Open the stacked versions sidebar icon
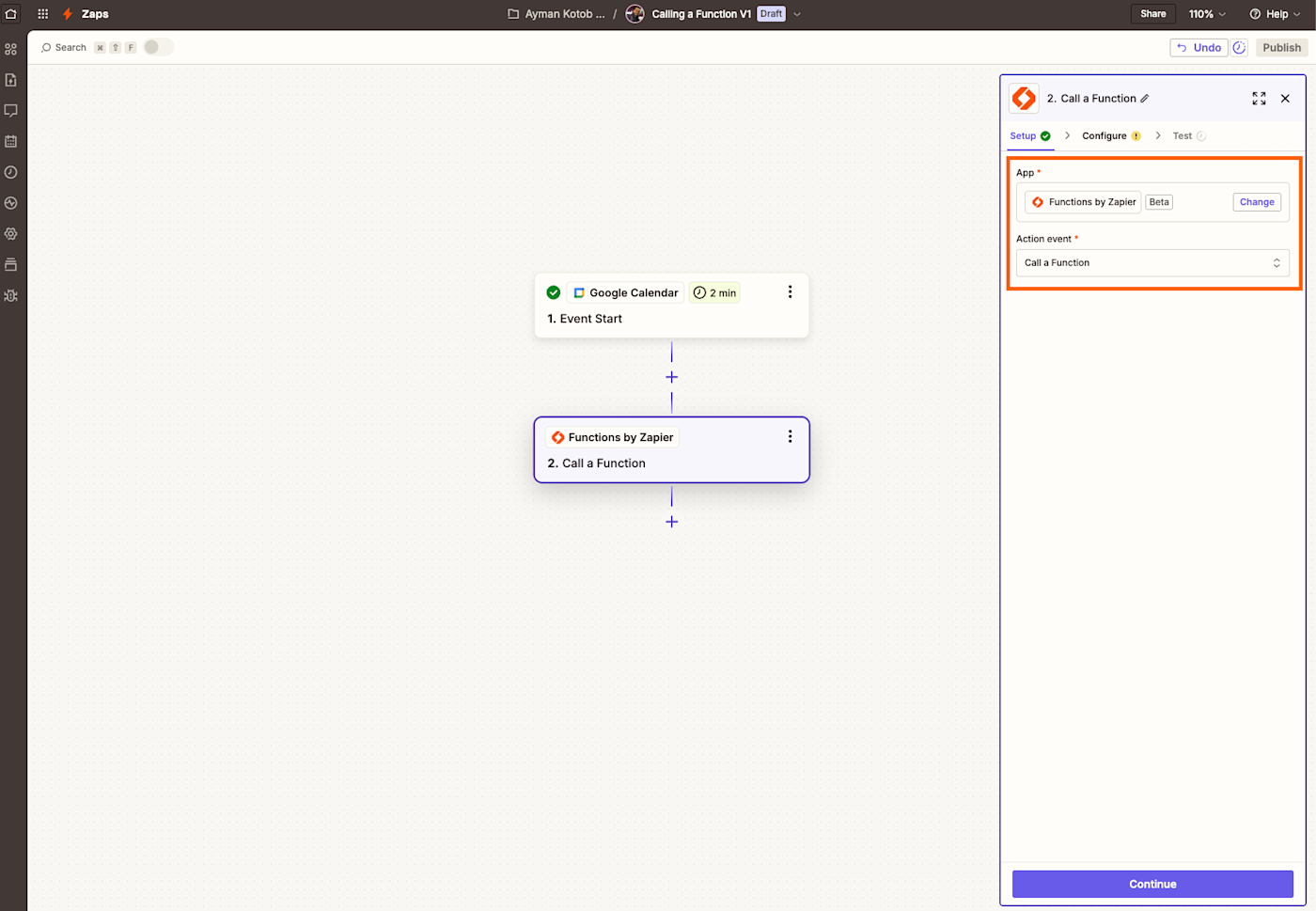Image resolution: width=1316 pixels, height=911 pixels. pyautogui.click(x=11, y=265)
